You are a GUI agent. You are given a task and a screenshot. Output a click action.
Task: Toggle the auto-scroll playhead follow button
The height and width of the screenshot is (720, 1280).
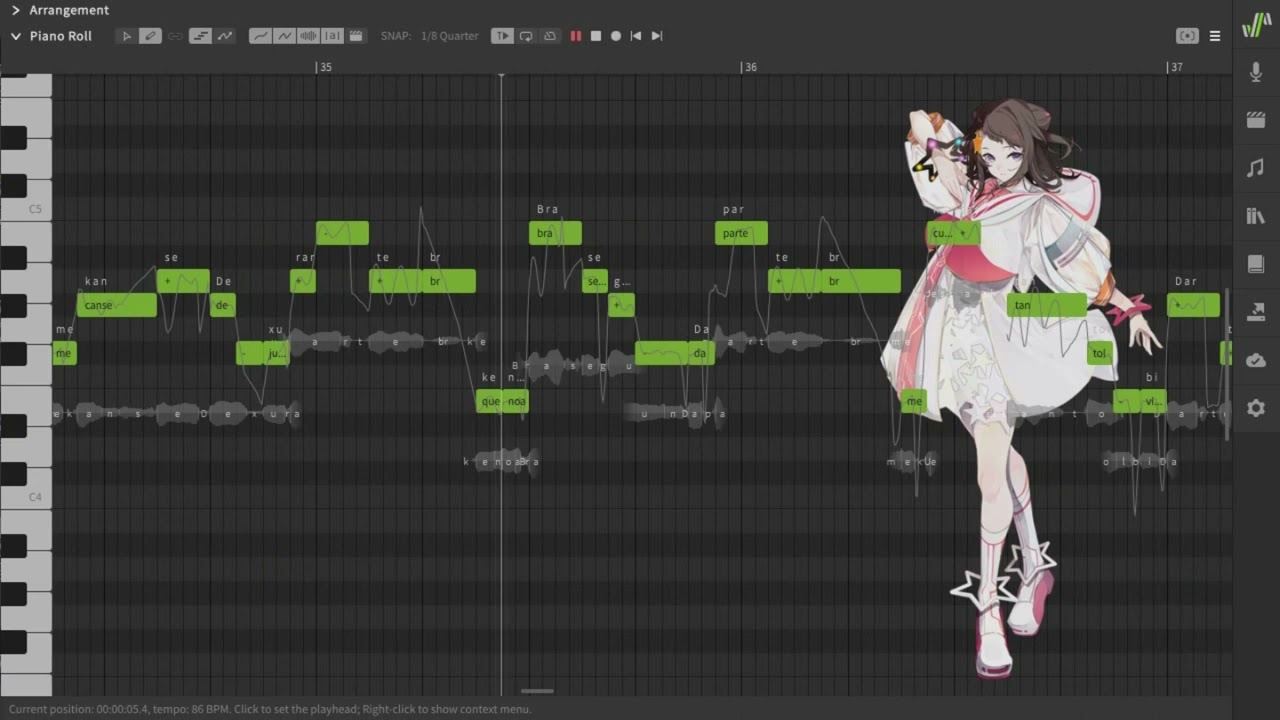tap(502, 36)
